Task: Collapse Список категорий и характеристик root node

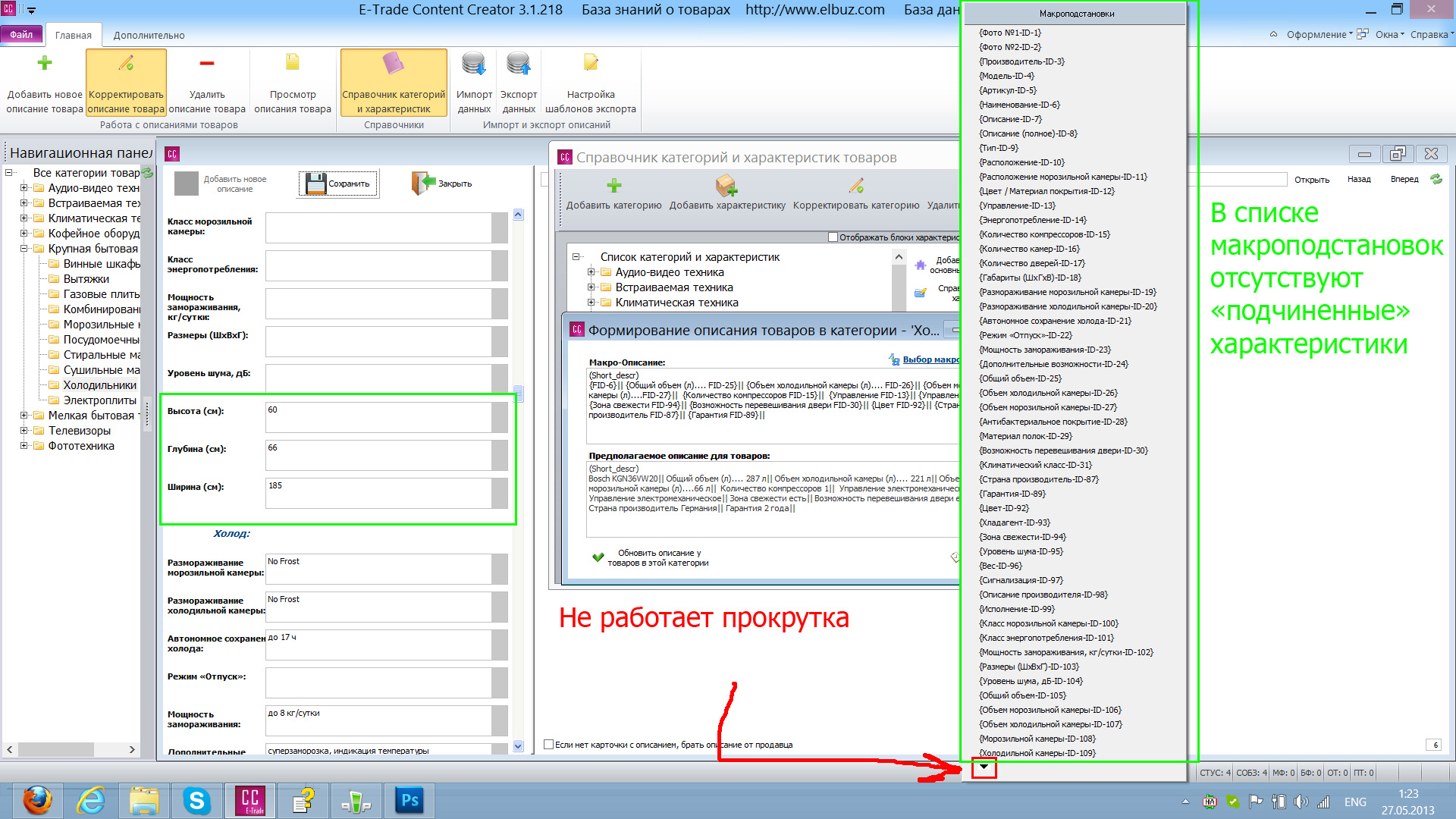Action: click(x=576, y=257)
